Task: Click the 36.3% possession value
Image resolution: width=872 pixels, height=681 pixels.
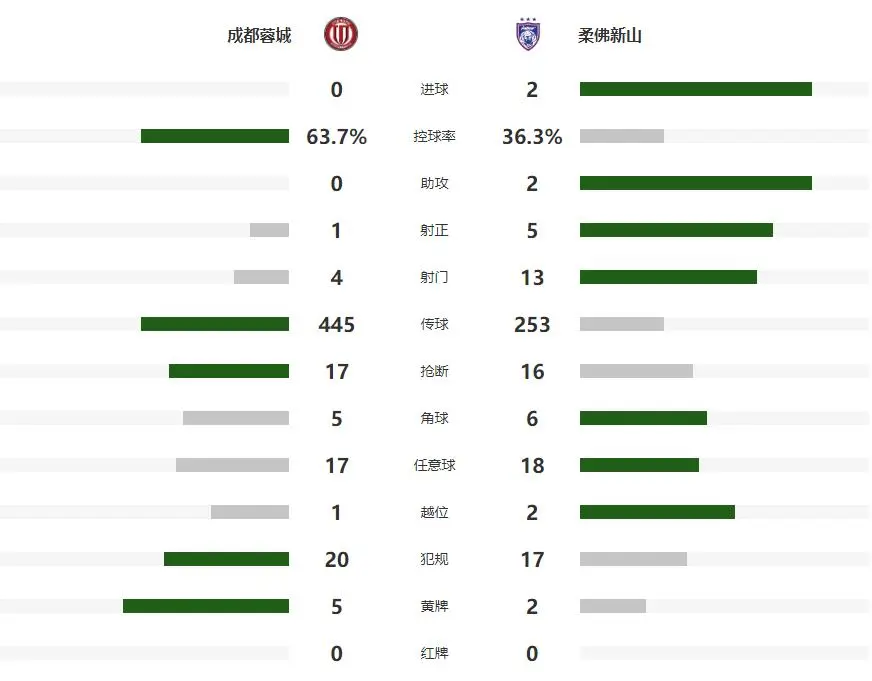Action: 532,137
